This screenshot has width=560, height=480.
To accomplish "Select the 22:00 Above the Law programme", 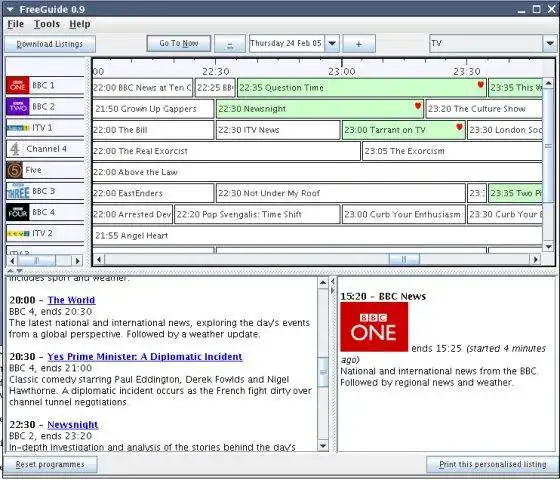I will click(x=318, y=172).
